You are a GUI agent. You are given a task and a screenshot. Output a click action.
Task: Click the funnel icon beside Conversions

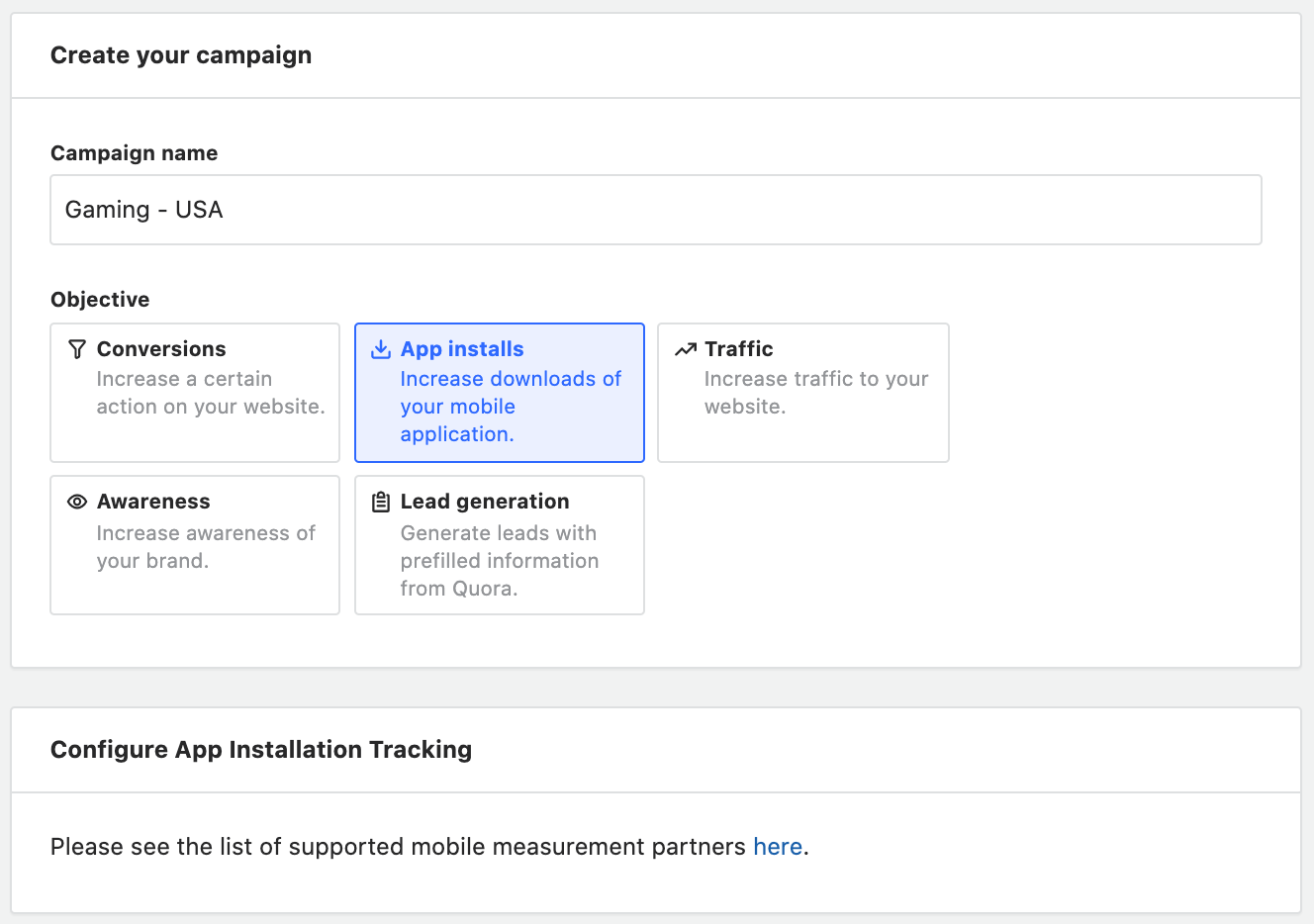(x=77, y=349)
